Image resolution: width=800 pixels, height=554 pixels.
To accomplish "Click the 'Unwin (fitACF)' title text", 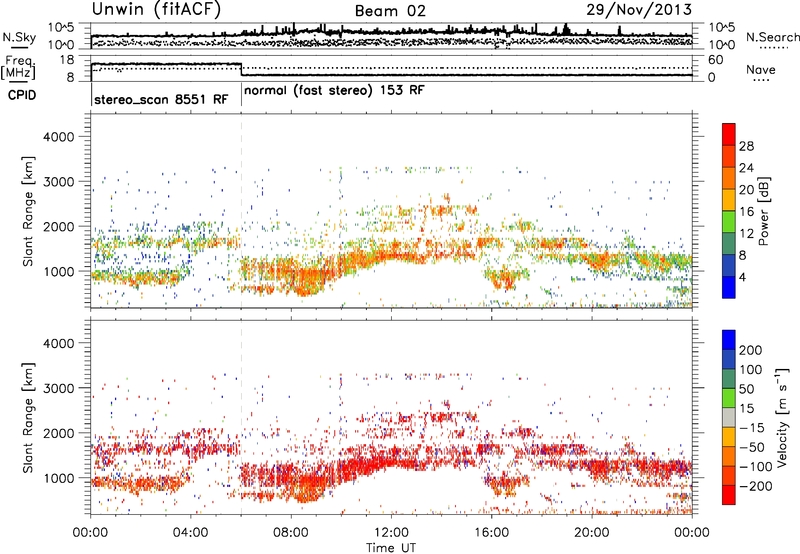I will click(156, 10).
